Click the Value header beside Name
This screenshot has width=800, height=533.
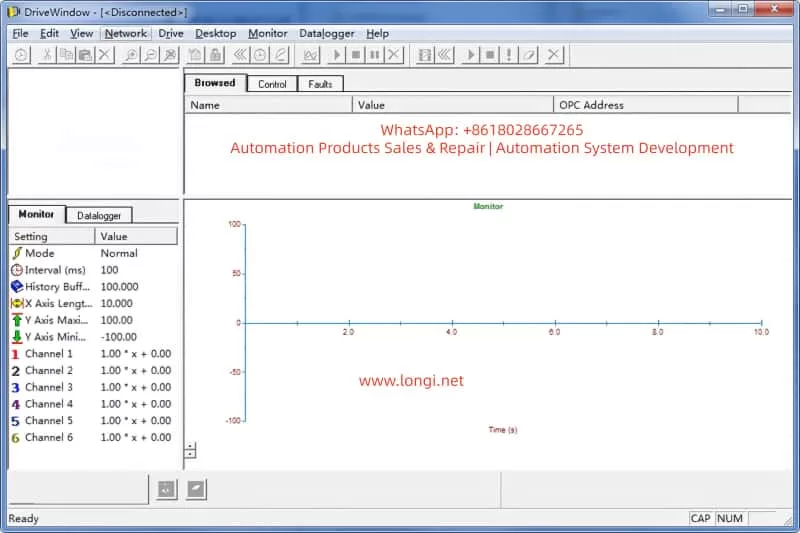click(x=453, y=105)
